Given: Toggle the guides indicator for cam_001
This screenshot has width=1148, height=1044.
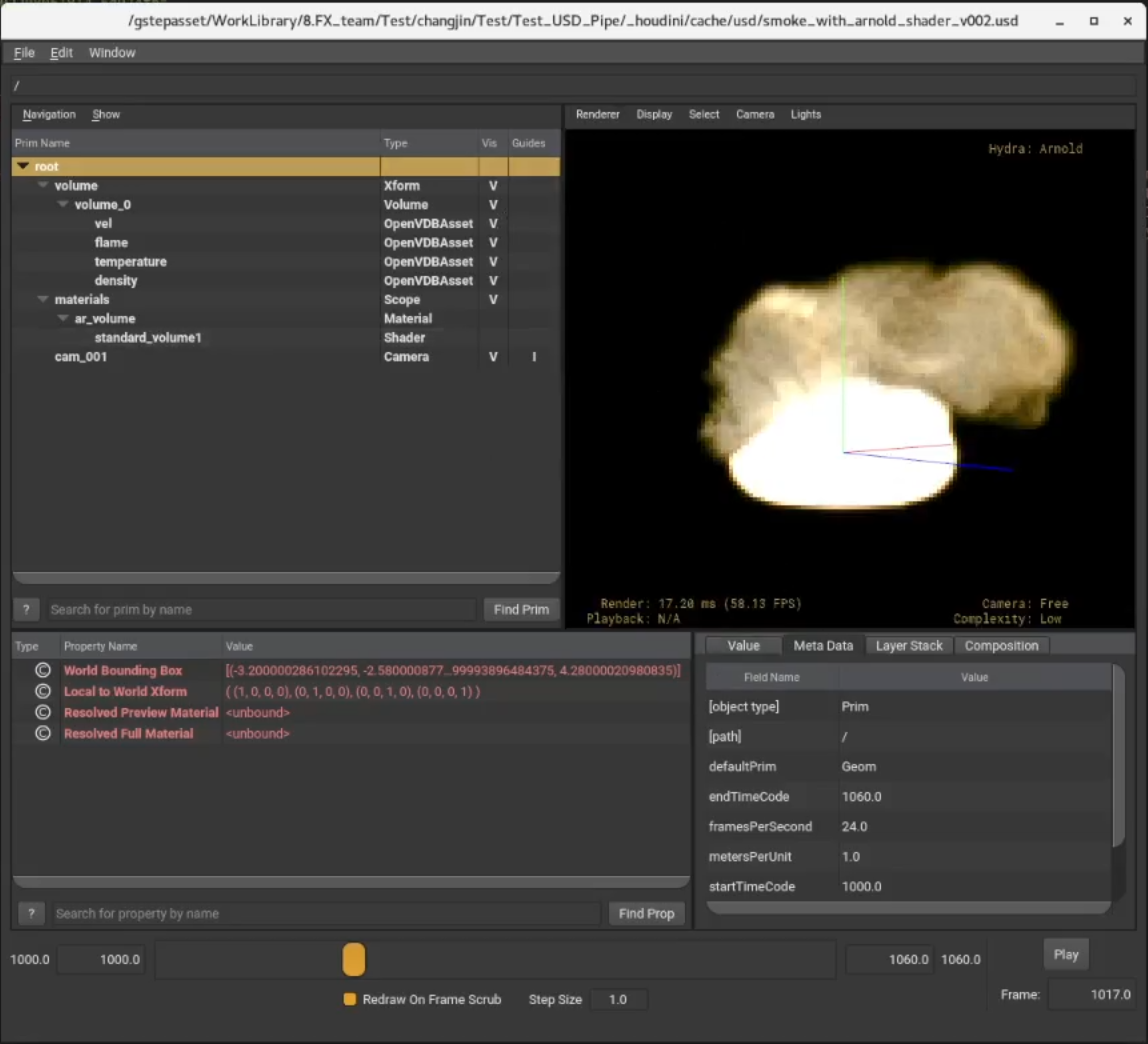Looking at the screenshot, I should point(533,357).
